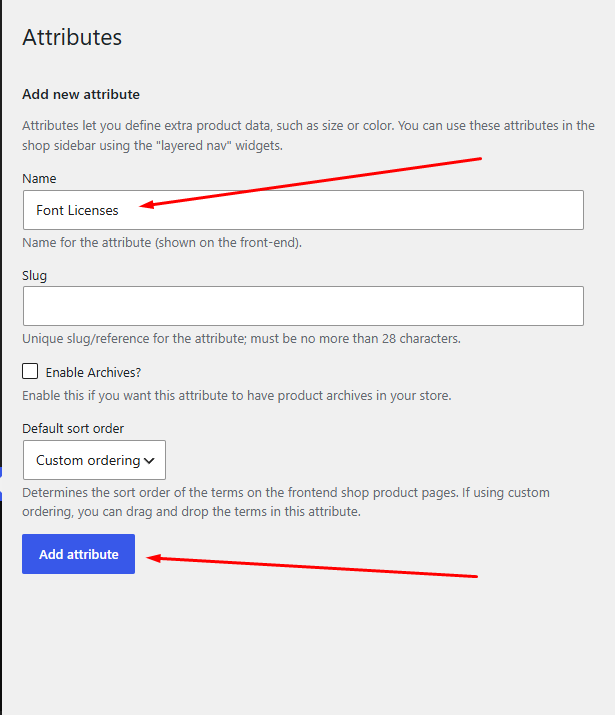Click the sort order terms description paragraph
615x715 pixels.
pyautogui.click(x=286, y=502)
